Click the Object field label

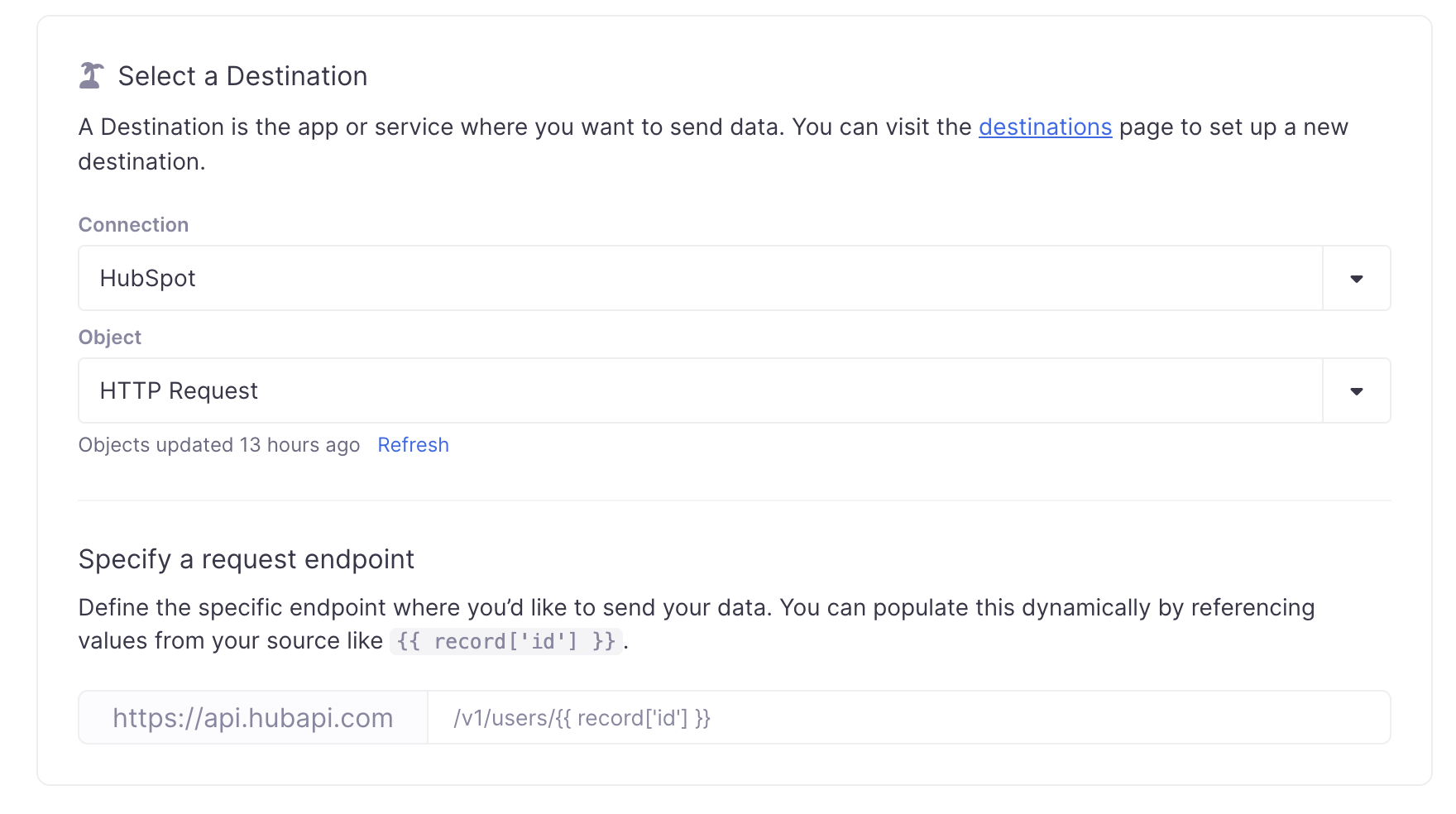110,338
